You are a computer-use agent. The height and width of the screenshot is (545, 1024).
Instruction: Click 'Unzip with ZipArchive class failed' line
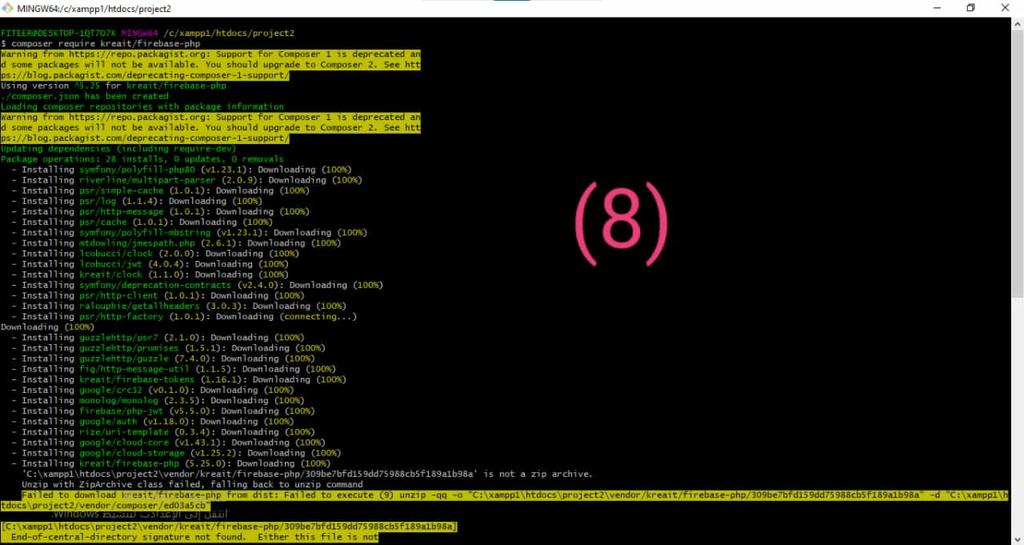[192, 484]
